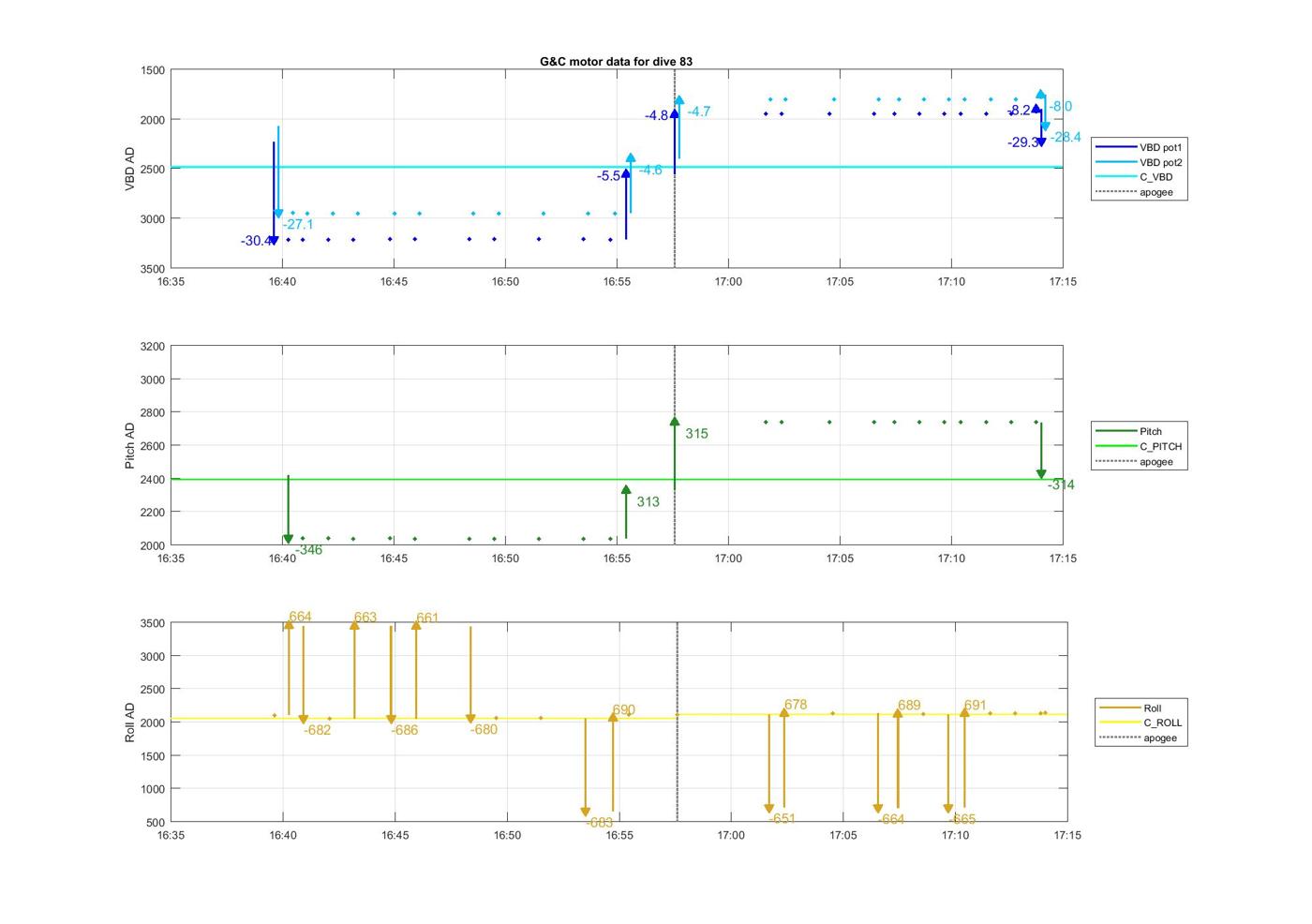Click the '17:10' tick under the Roll plot
Screen dimensions: 1312x924
point(955,835)
